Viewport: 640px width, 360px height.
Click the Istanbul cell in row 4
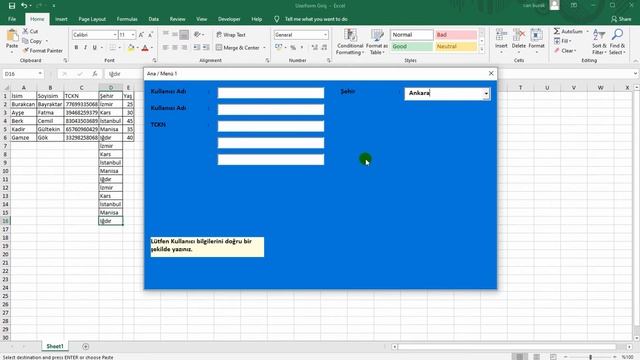(x=110, y=121)
